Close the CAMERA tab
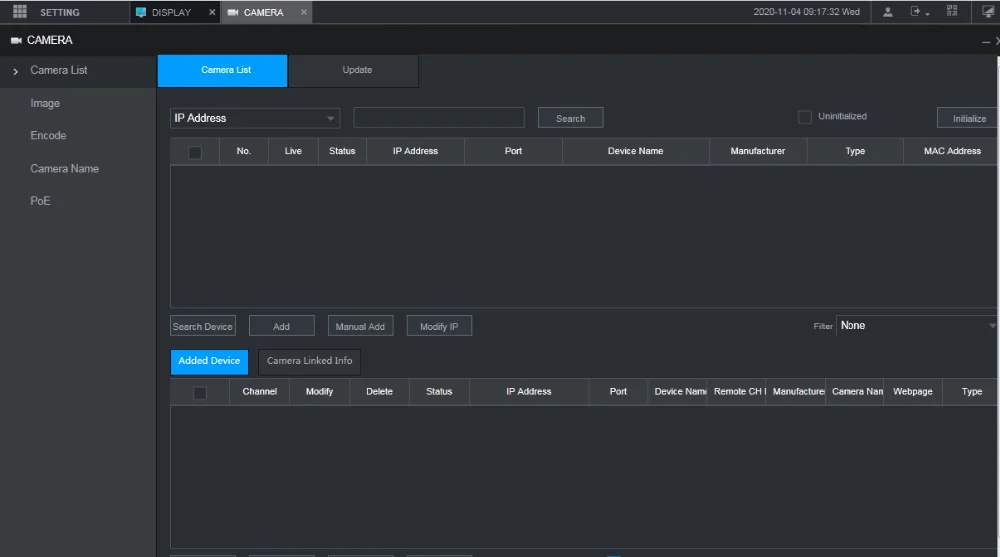The image size is (1000, 557). point(304,13)
